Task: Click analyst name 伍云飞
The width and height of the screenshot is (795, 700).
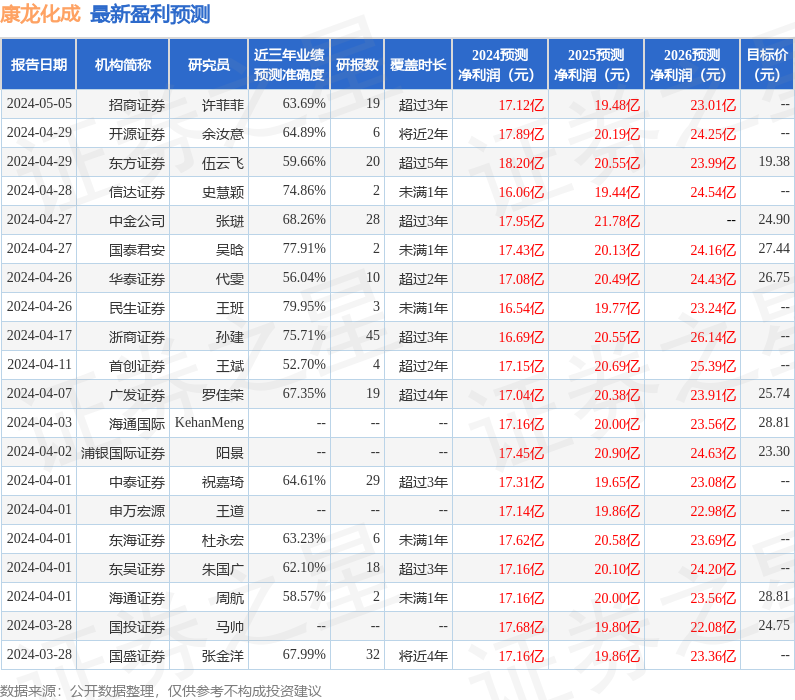Action: click(x=223, y=163)
